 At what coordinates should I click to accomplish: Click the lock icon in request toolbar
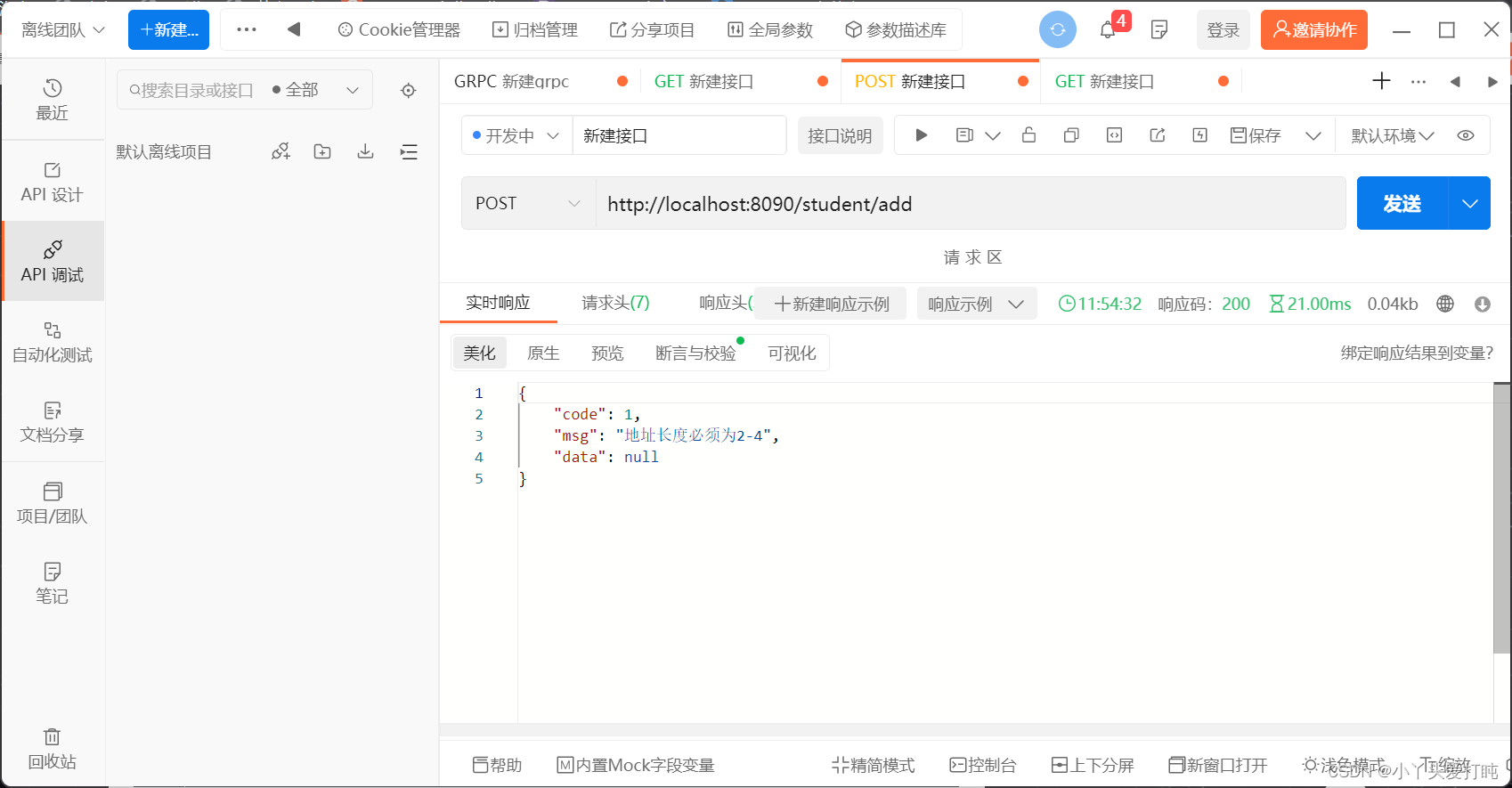click(1028, 135)
